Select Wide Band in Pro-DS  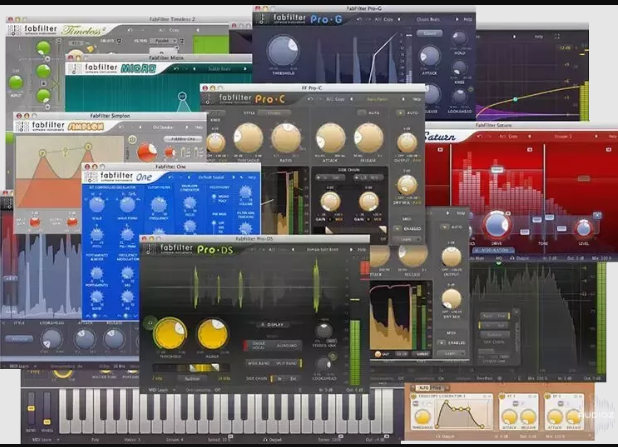click(x=259, y=363)
